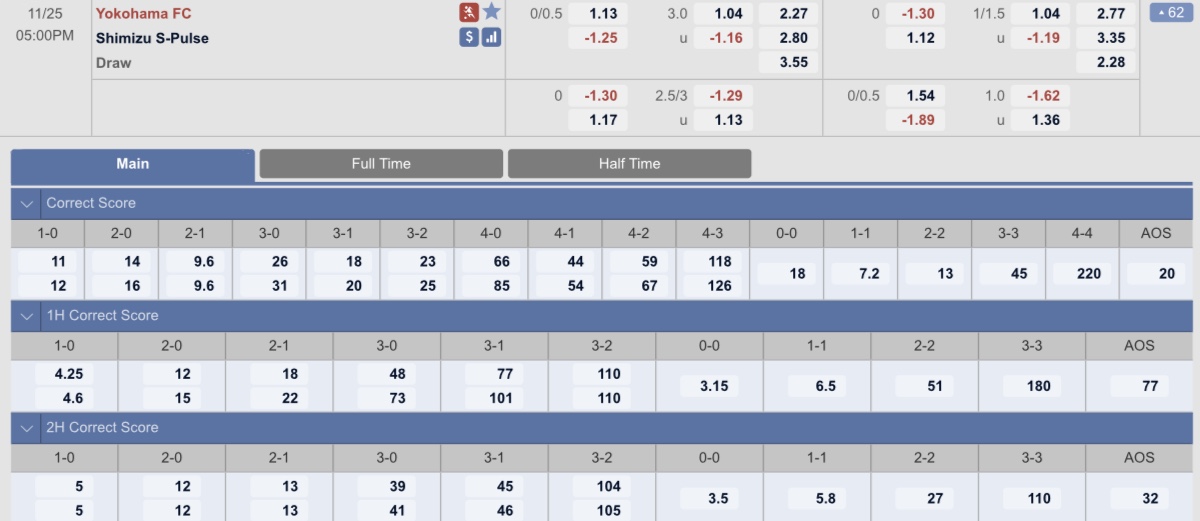Switch to the Full Time tab
The image size is (1200, 521).
(x=381, y=164)
